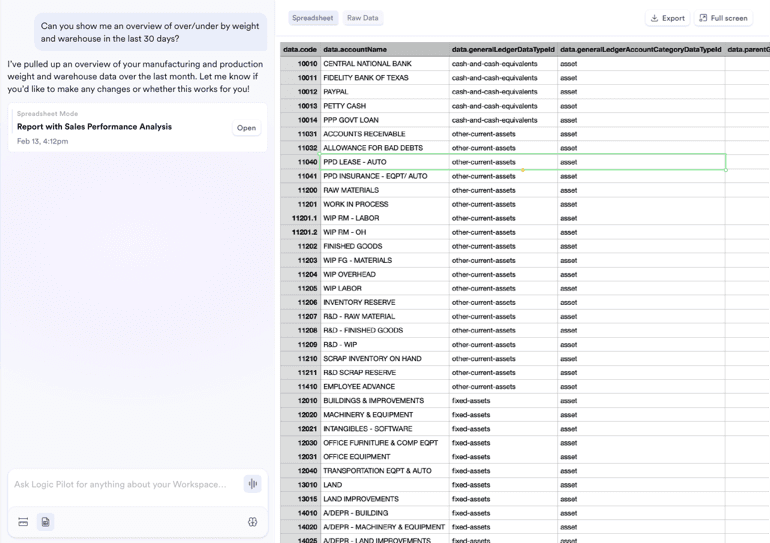Click OFFICE FURNITURE & COMP EQPT cell
The height and width of the screenshot is (543, 770).
pyautogui.click(x=385, y=443)
